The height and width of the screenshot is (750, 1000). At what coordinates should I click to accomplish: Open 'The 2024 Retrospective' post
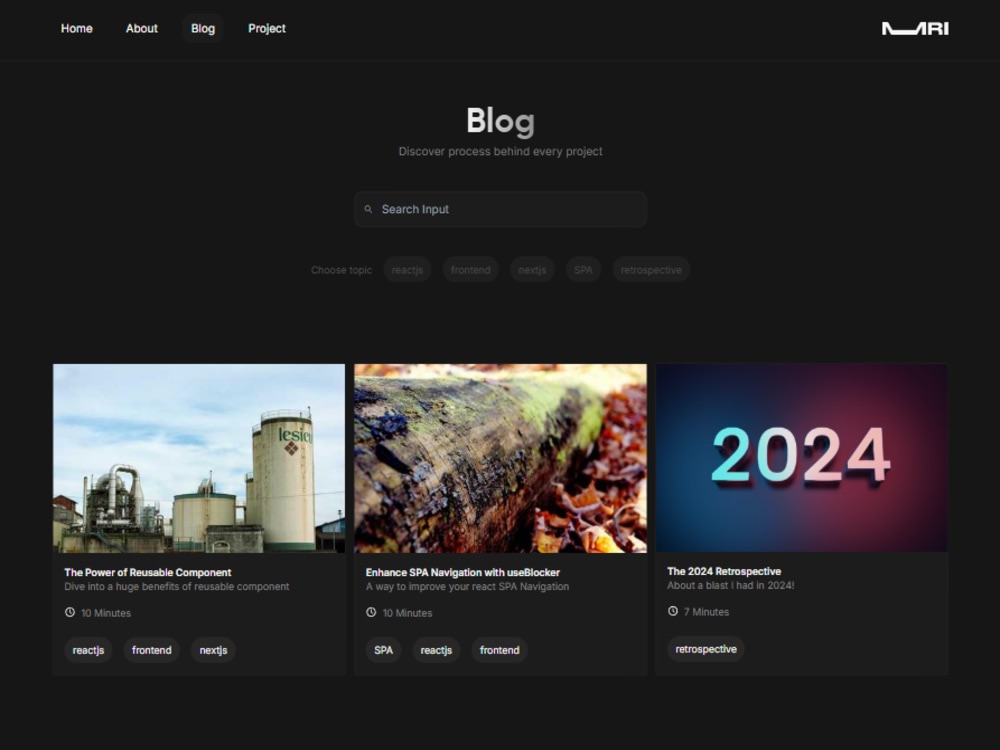724,571
